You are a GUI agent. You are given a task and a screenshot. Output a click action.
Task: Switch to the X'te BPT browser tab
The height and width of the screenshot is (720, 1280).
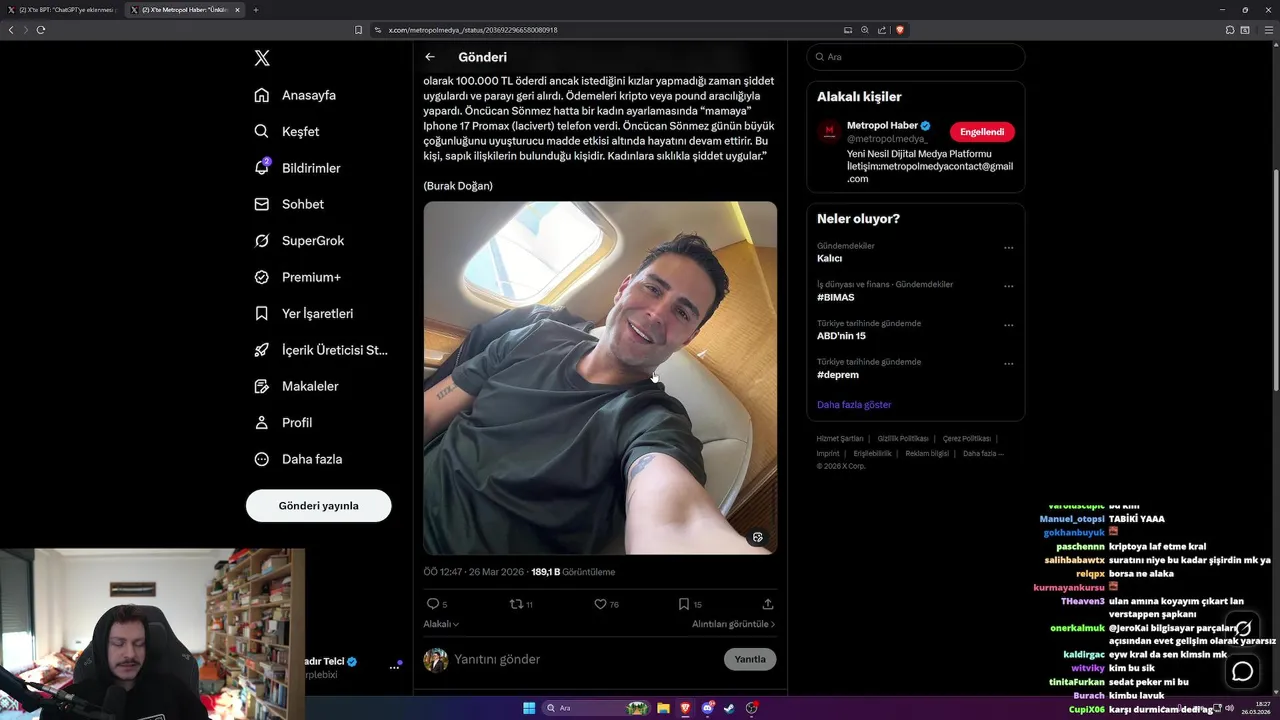click(62, 10)
